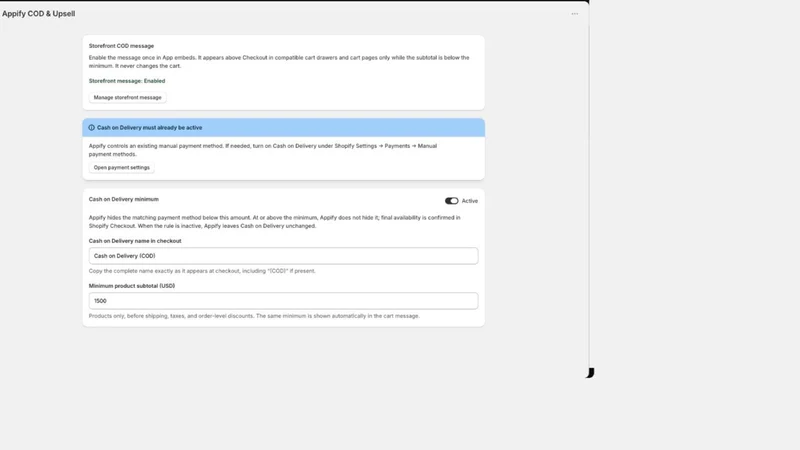800x450 pixels.
Task: Click 'Storefront message: Enabled' status text
Action: (127, 81)
